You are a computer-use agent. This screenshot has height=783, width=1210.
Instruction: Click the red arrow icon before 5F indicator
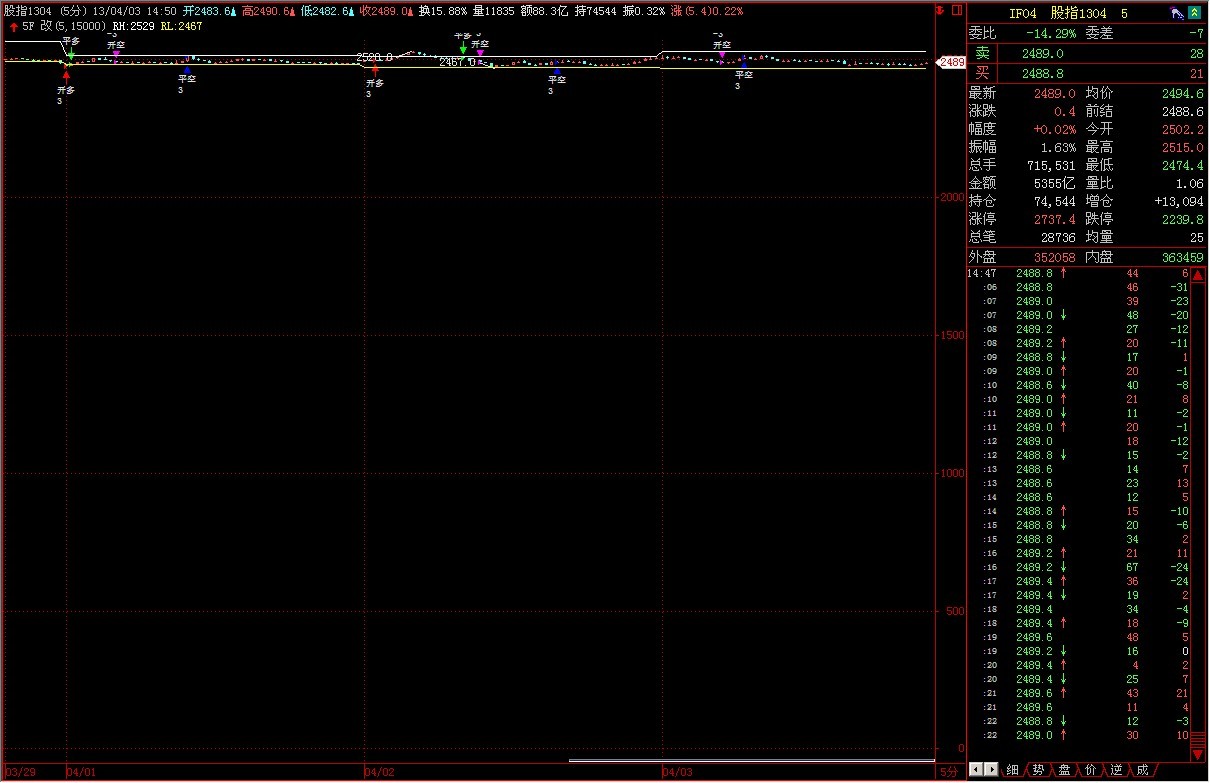pyautogui.click(x=12, y=26)
